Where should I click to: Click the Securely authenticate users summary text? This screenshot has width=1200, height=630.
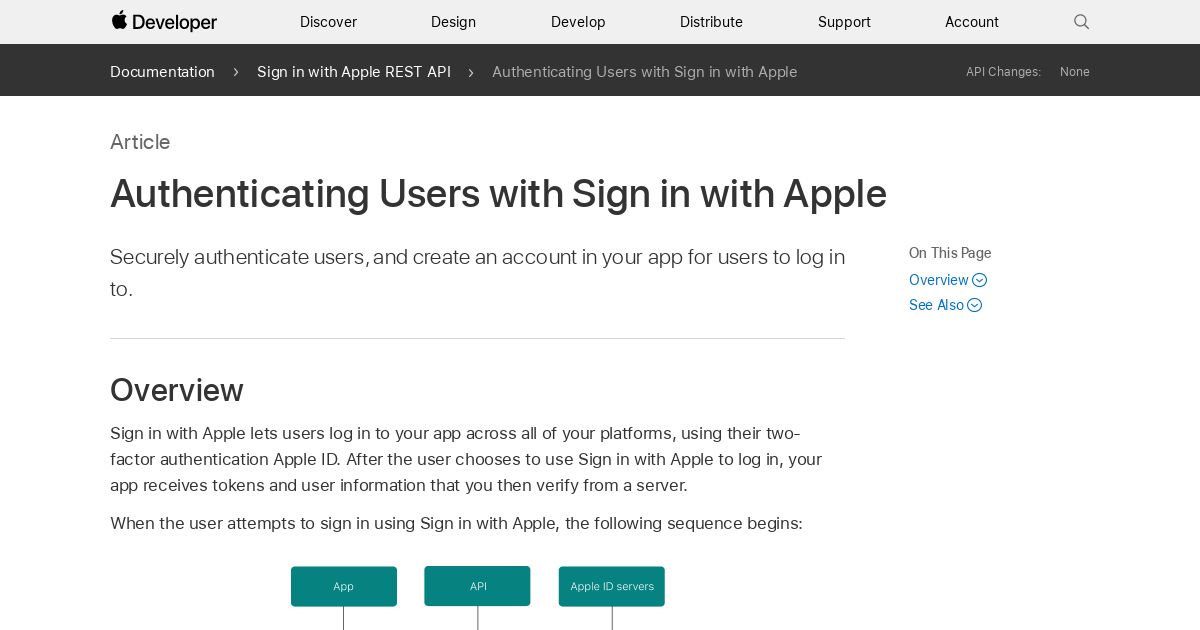coord(477,273)
